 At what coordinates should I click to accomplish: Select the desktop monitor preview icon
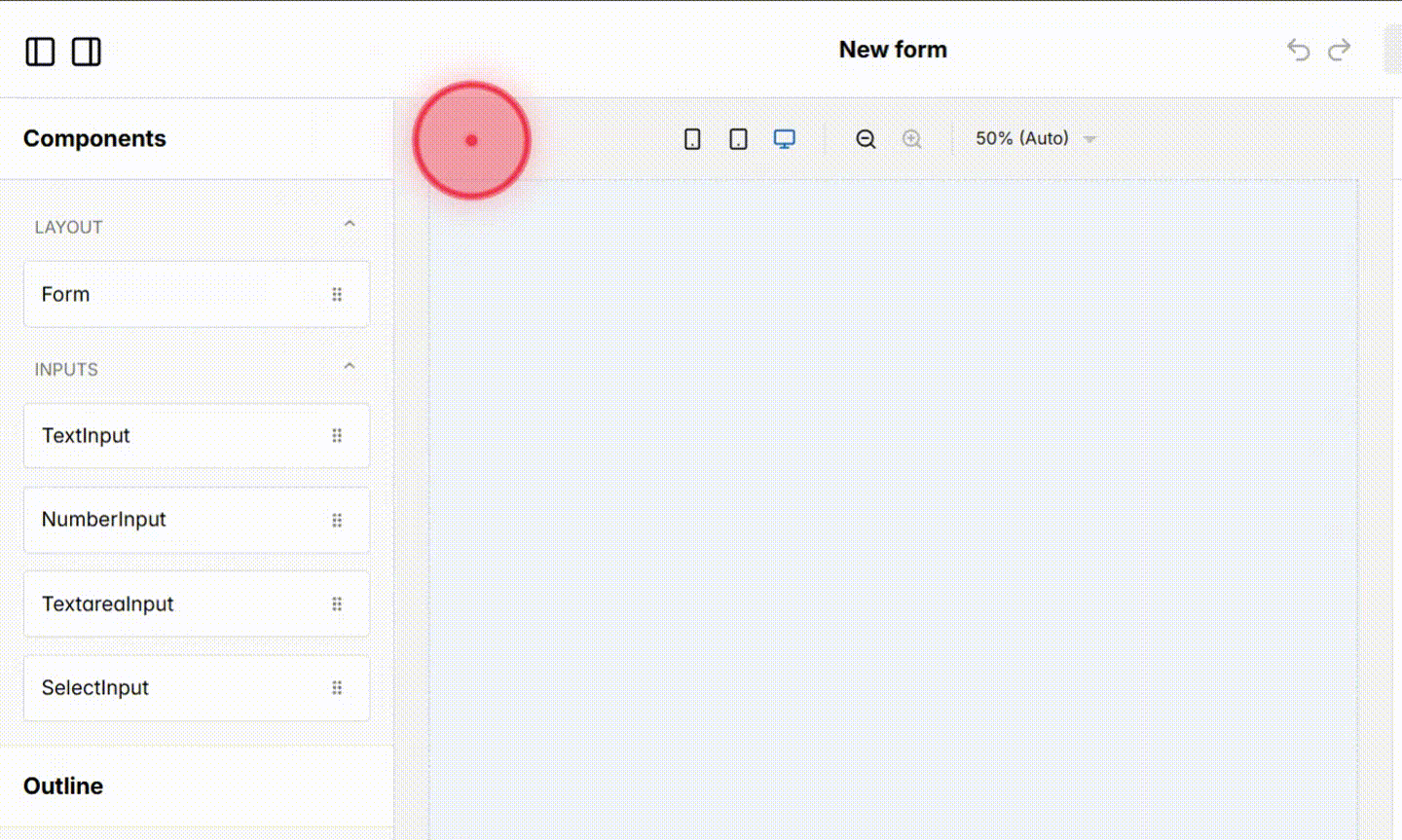784,138
